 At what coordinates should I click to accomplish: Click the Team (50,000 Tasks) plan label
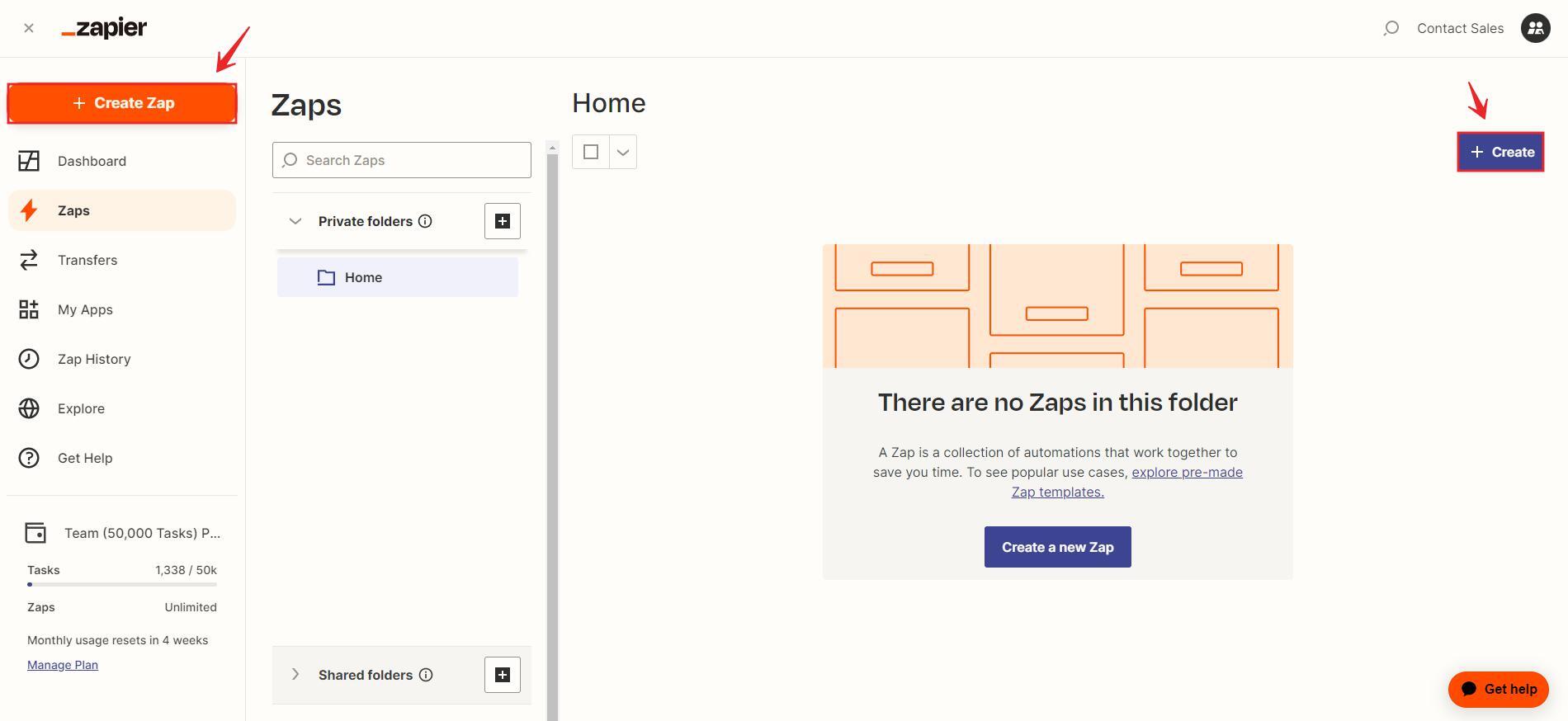click(x=142, y=533)
